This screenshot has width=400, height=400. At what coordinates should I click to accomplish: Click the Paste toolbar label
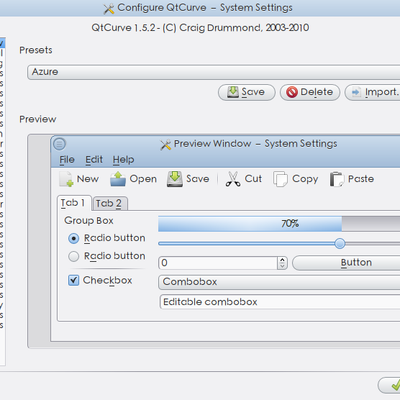361,179
